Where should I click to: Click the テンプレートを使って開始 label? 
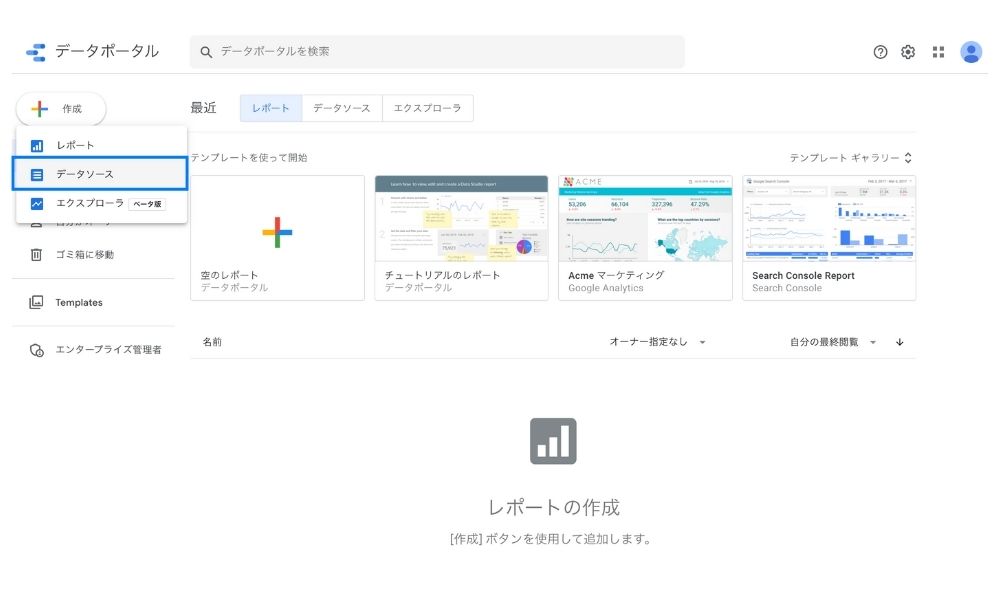click(249, 158)
